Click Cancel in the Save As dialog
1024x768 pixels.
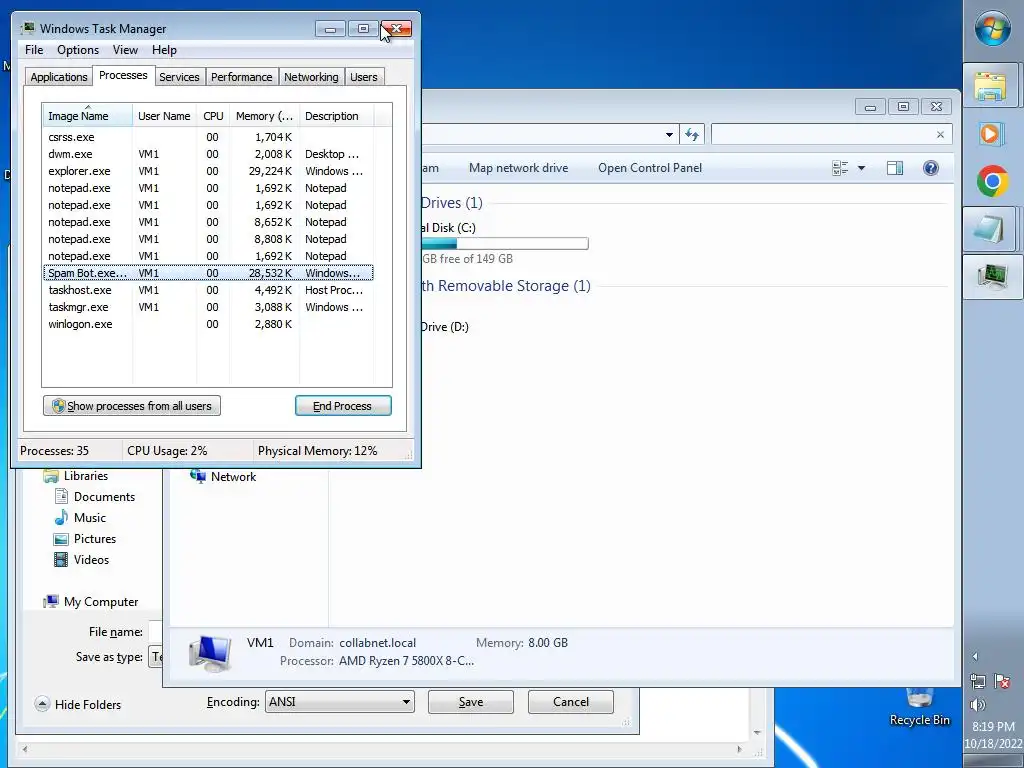click(x=570, y=701)
